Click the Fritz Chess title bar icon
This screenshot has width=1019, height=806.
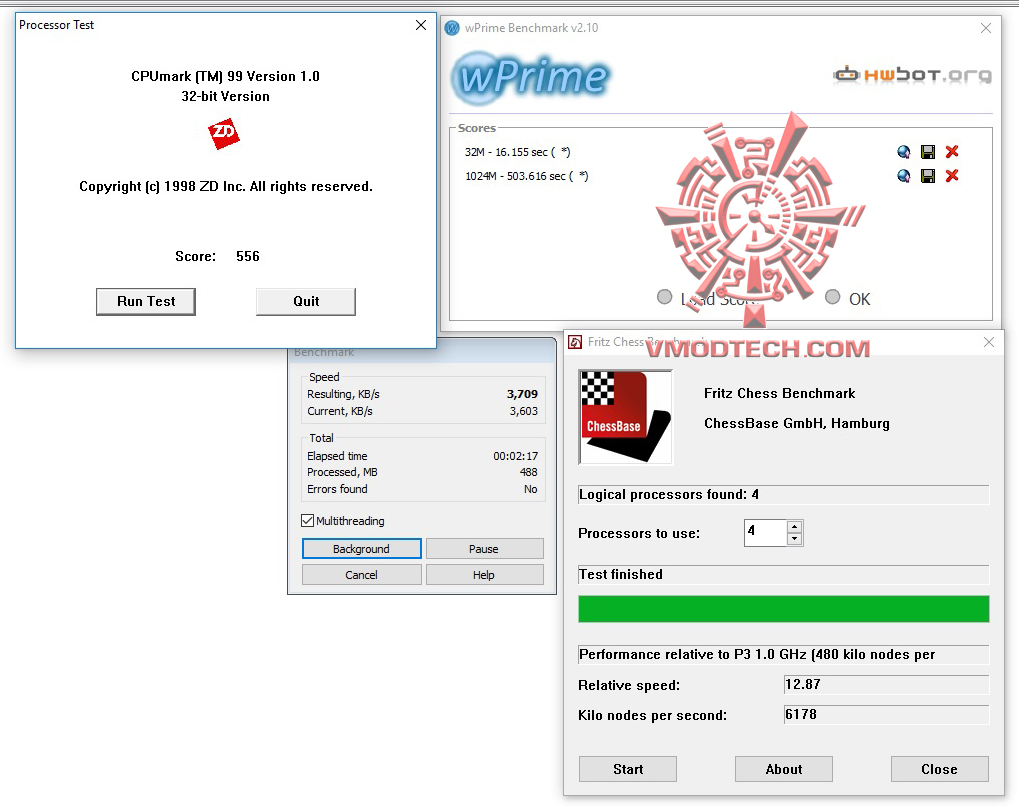(x=575, y=342)
